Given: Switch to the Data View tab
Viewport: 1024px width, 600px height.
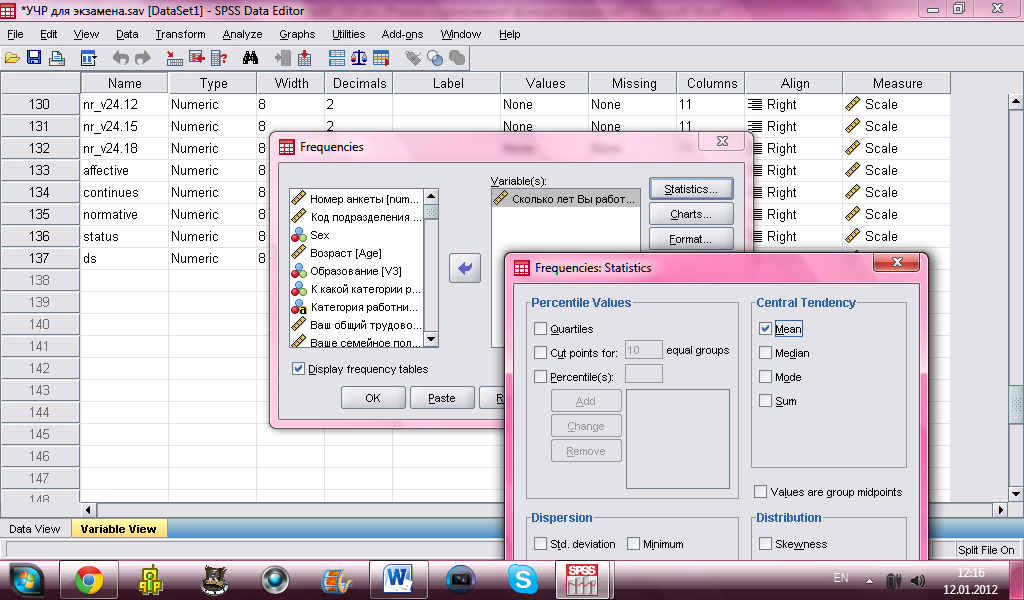Looking at the screenshot, I should (x=35, y=529).
